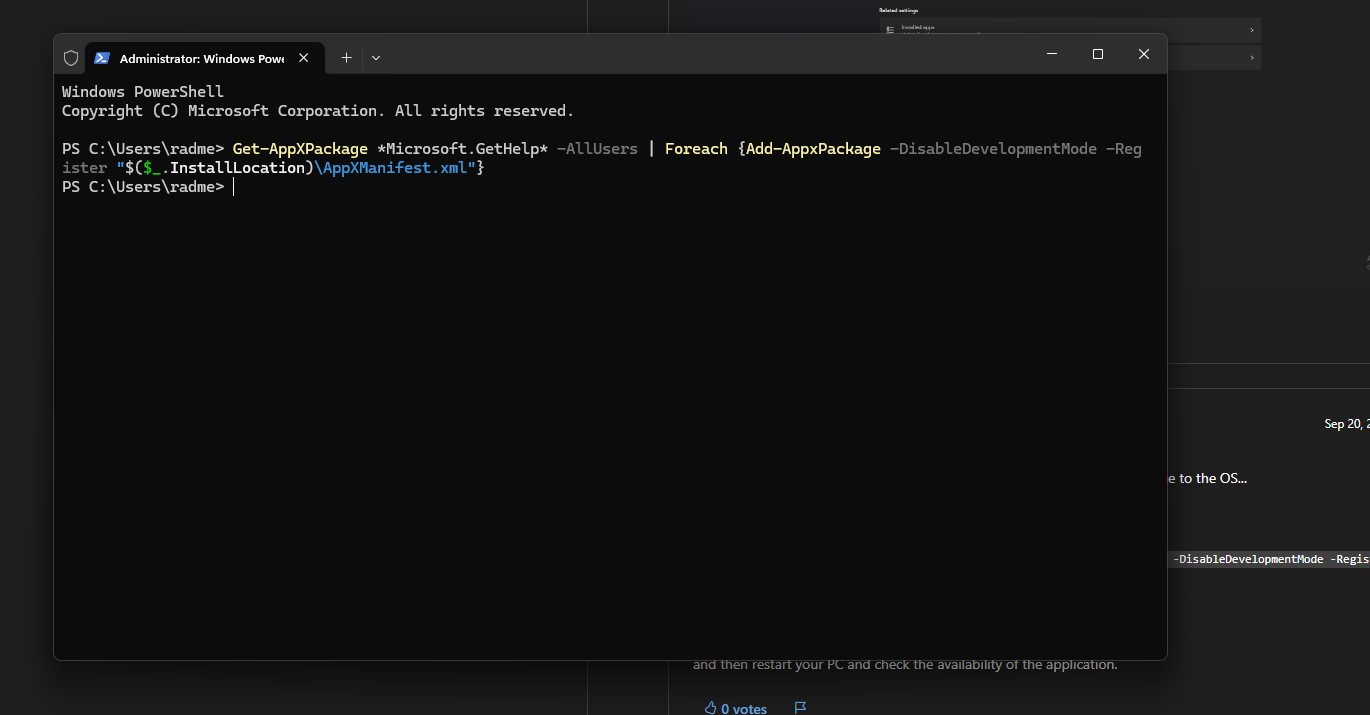Click the Copyright (C) Microsoft Corporation line

pyautogui.click(x=318, y=111)
